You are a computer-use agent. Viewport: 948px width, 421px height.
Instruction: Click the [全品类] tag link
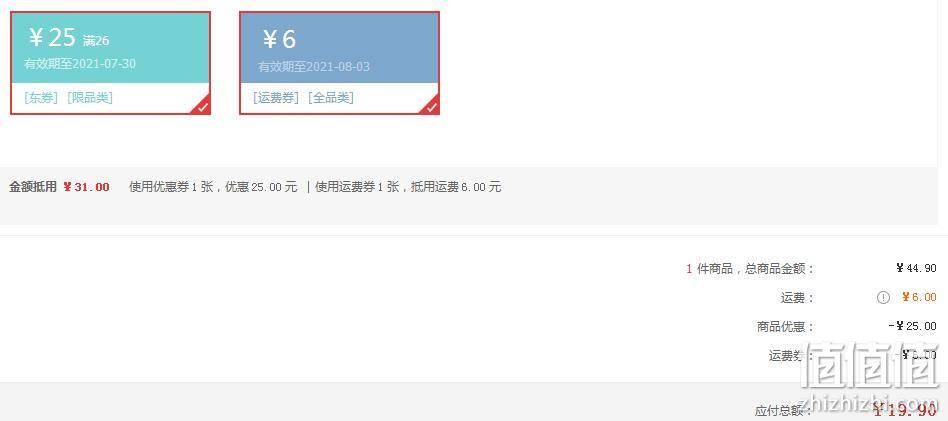(x=331, y=98)
